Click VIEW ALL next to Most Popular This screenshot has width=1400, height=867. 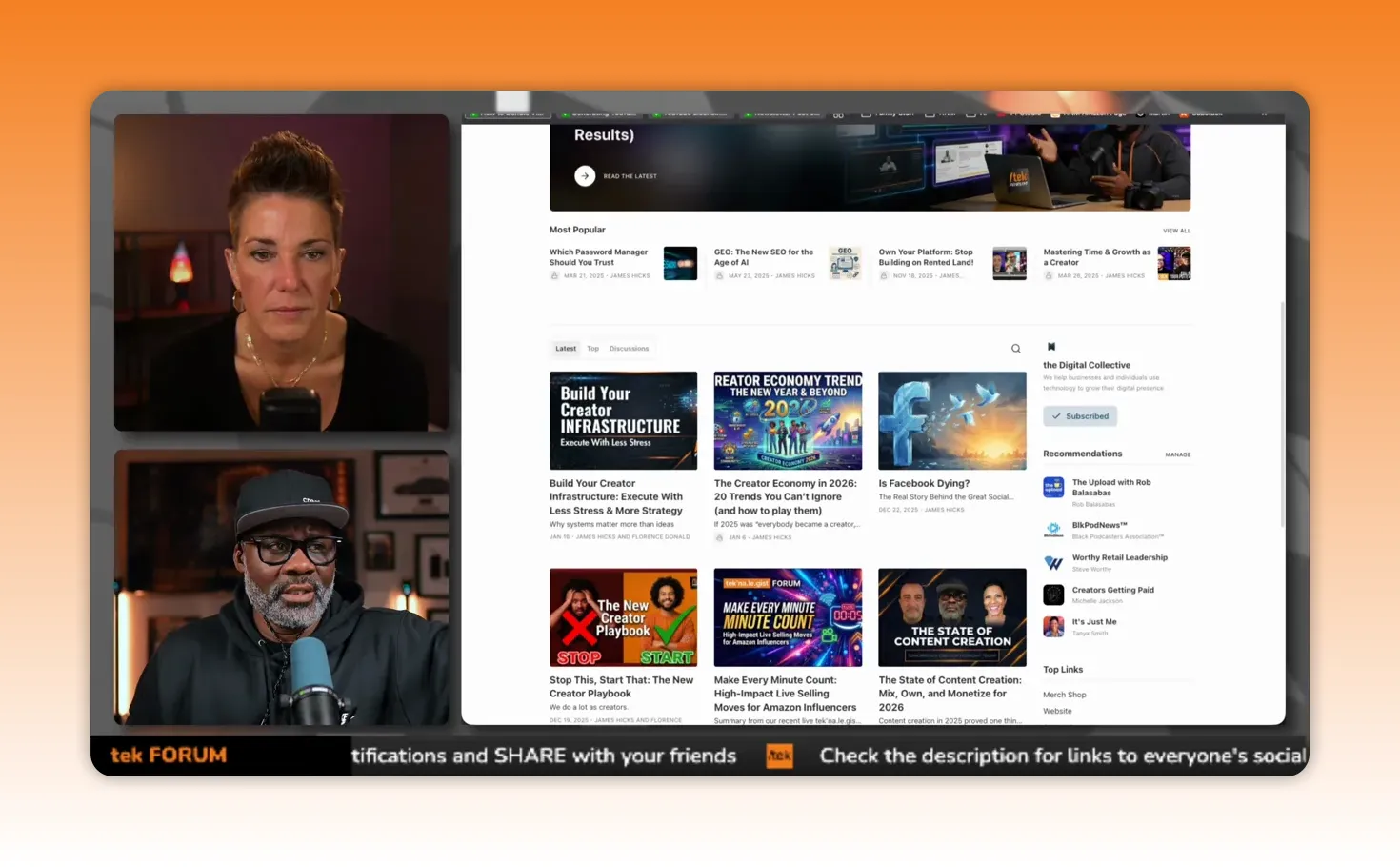[x=1176, y=230]
